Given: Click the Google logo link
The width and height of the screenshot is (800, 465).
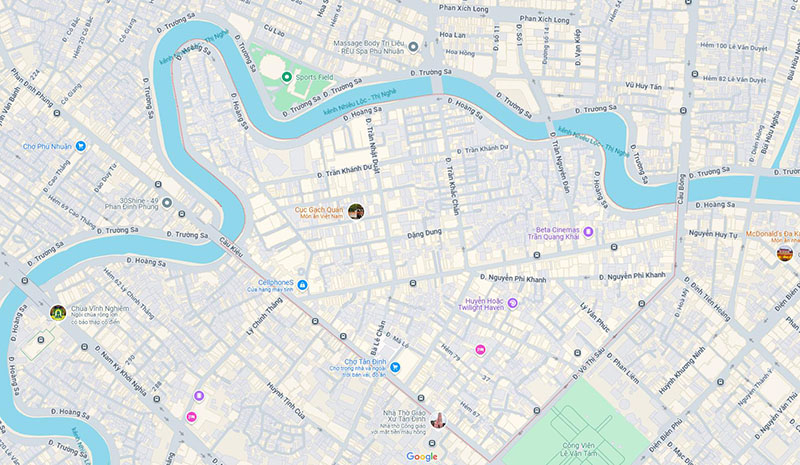Looking at the screenshot, I should click(422, 456).
